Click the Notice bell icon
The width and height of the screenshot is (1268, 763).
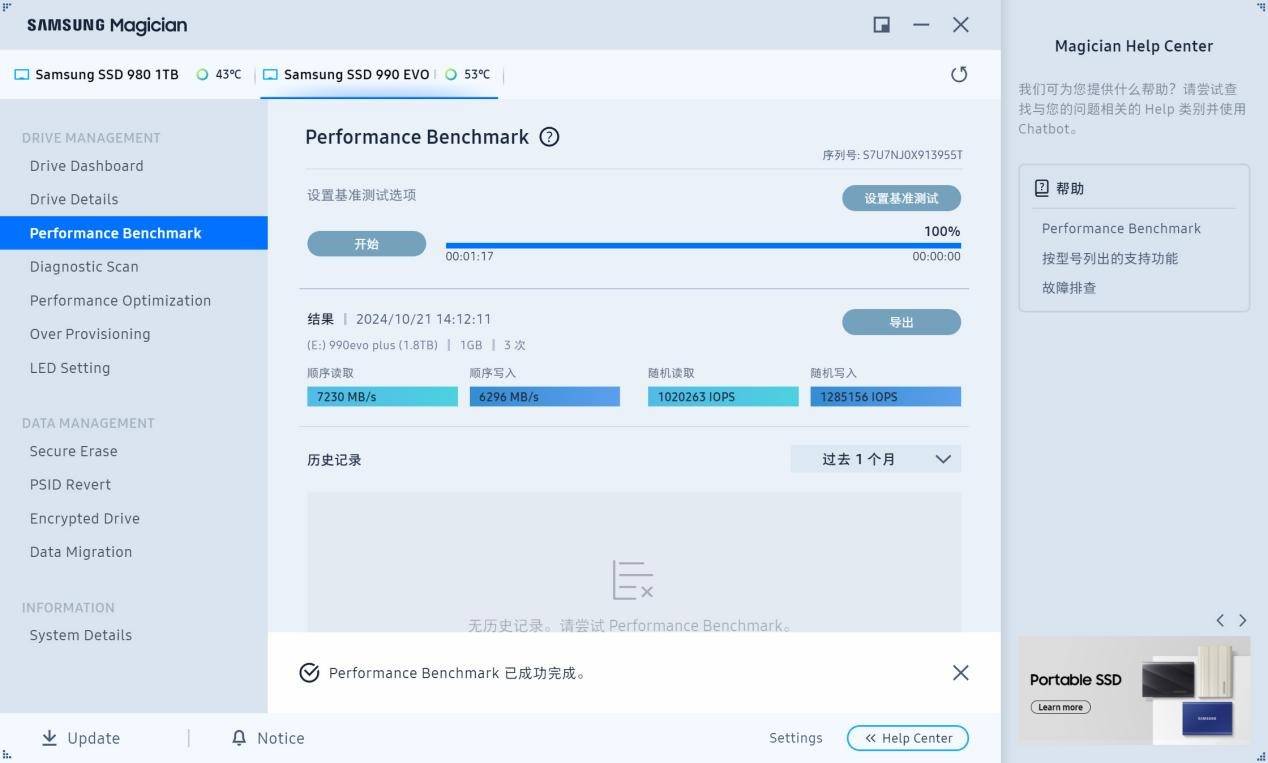click(239, 738)
